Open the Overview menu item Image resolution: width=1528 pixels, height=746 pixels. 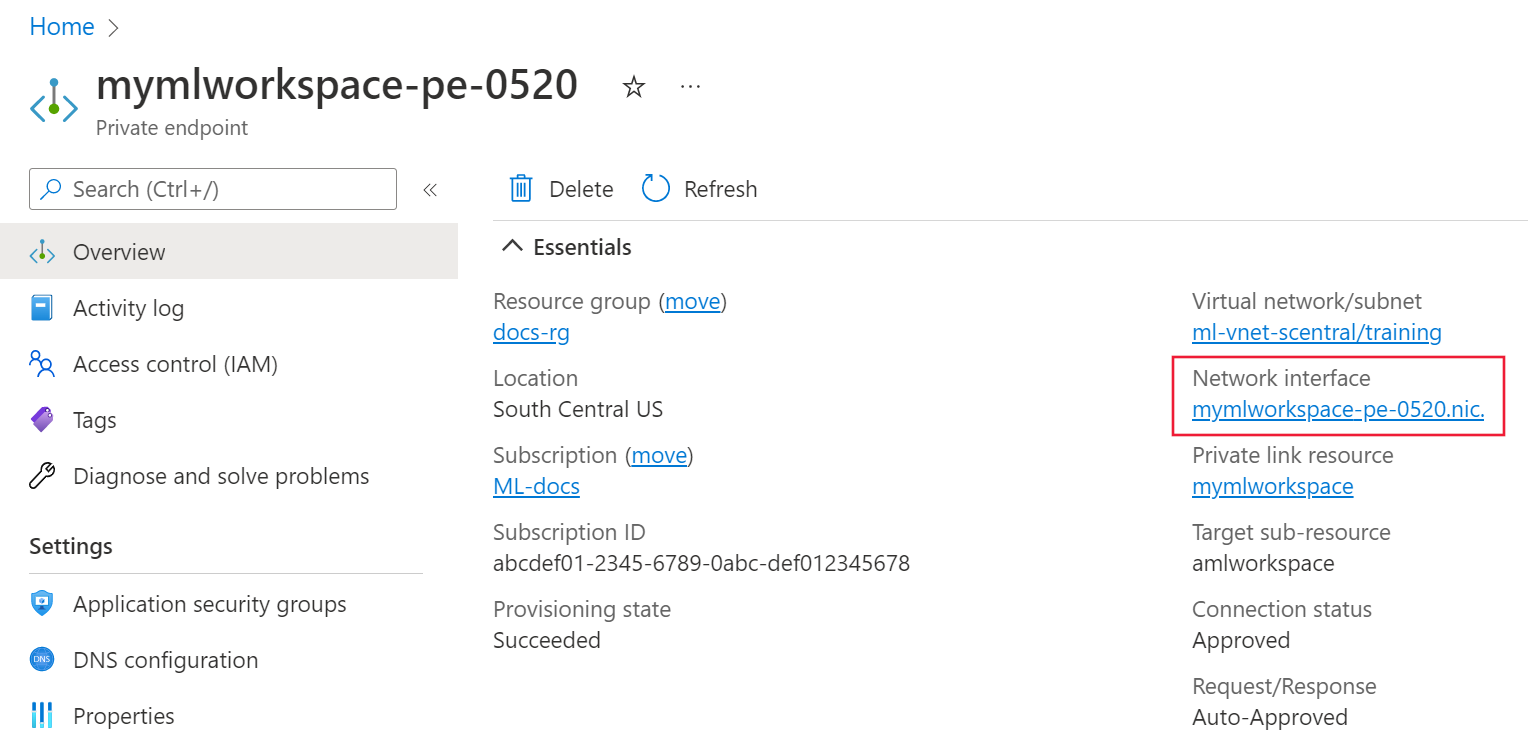coord(119,252)
